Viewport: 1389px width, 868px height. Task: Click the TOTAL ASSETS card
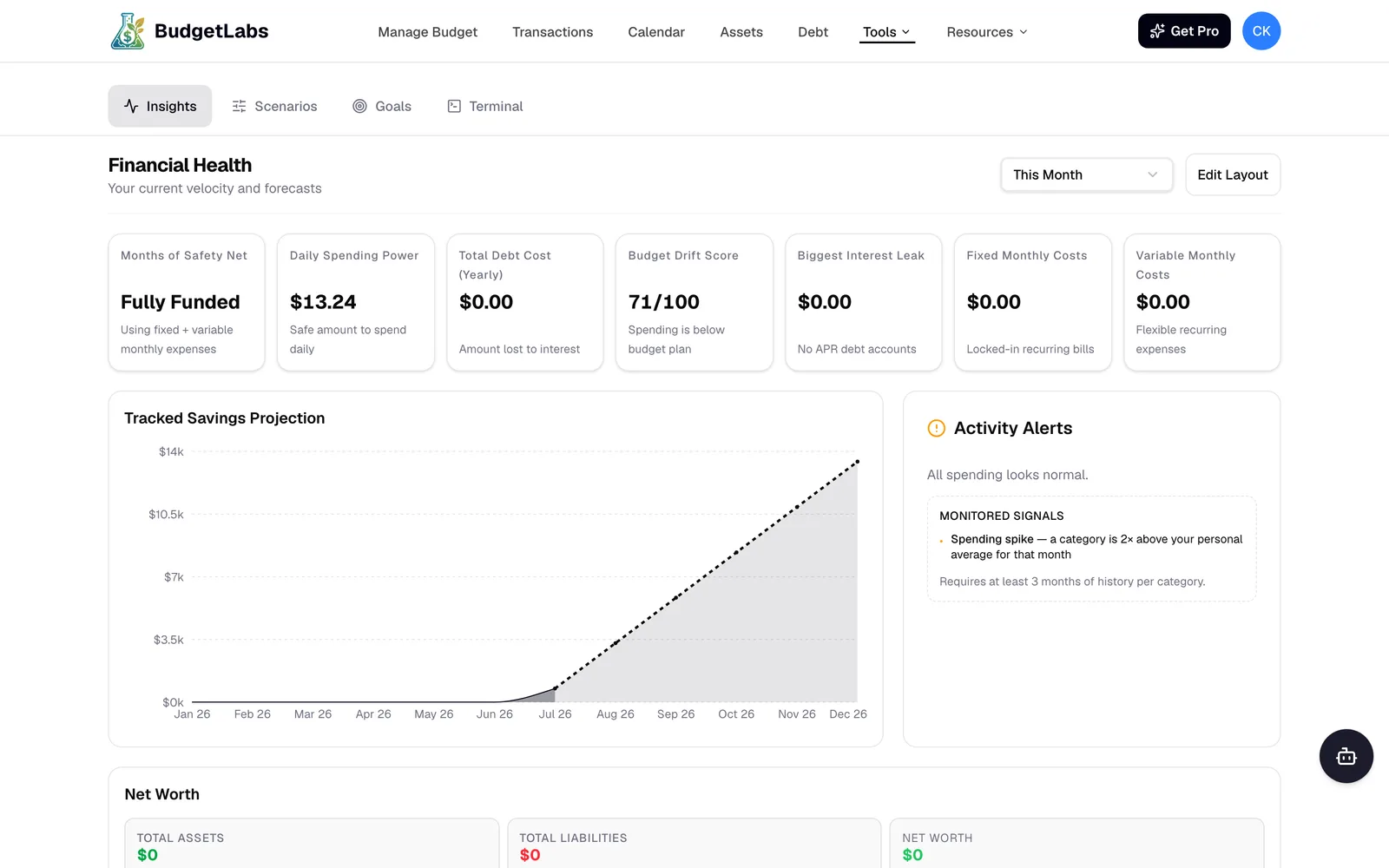pyautogui.click(x=312, y=844)
